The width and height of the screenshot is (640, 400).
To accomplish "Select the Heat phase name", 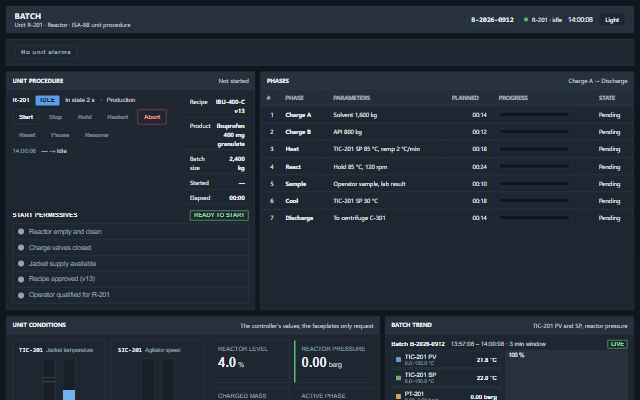I will tap(292, 149).
